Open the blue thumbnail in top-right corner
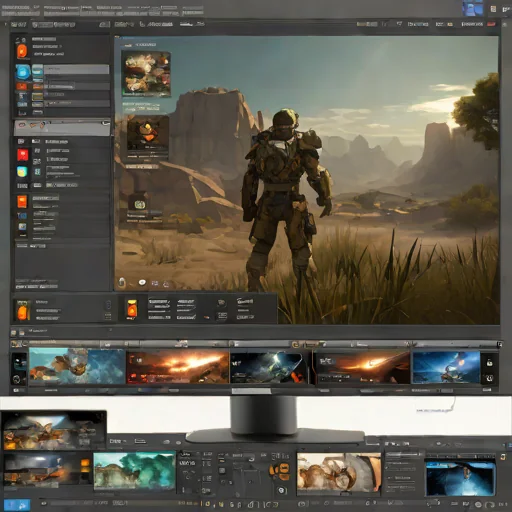The width and height of the screenshot is (512, 512). click(x=473, y=8)
